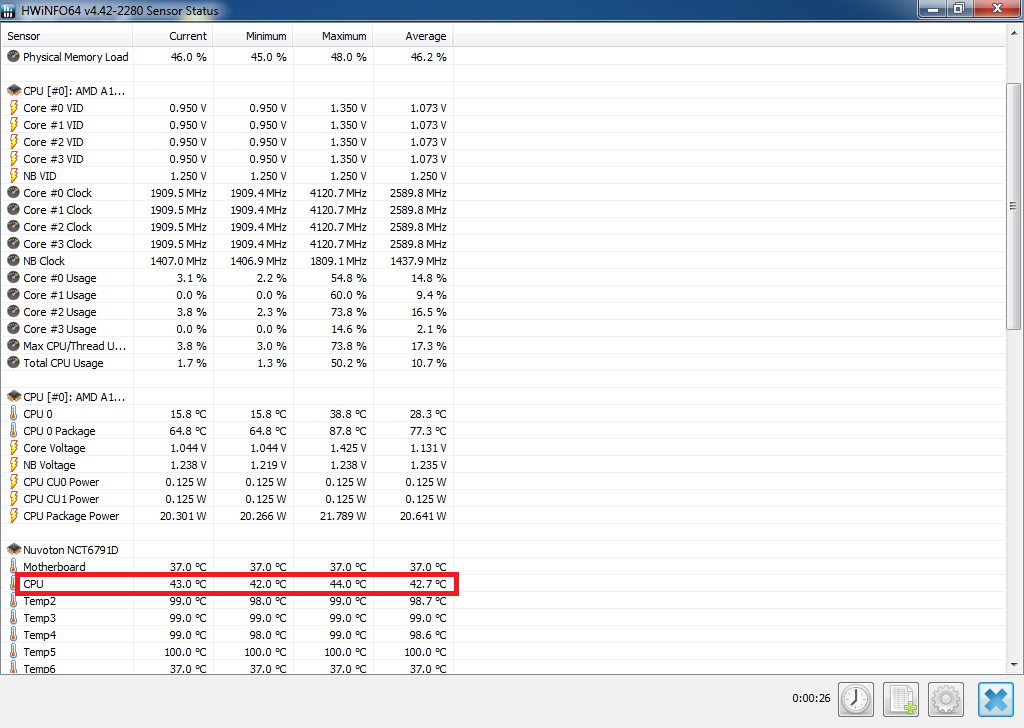Click chip icon of Nuvoton NCT6791D group
Viewport: 1024px width, 728px height.
pos(14,550)
